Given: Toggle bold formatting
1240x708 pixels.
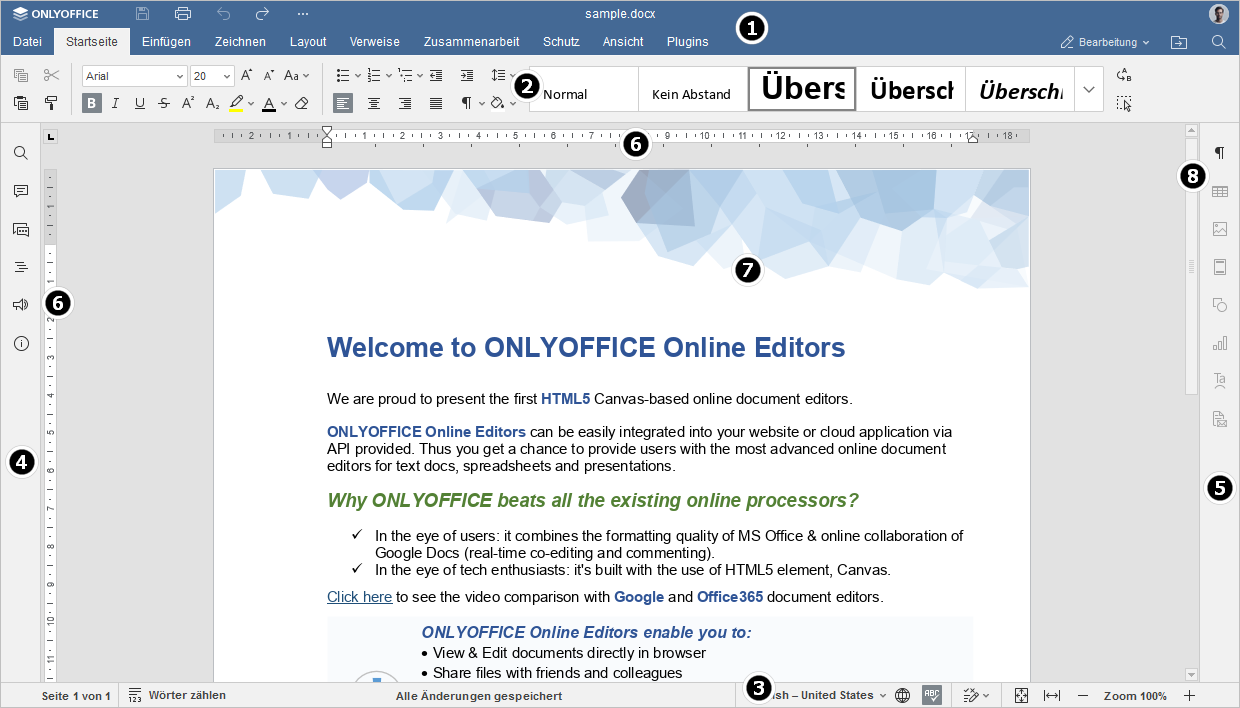Looking at the screenshot, I should click(91, 102).
